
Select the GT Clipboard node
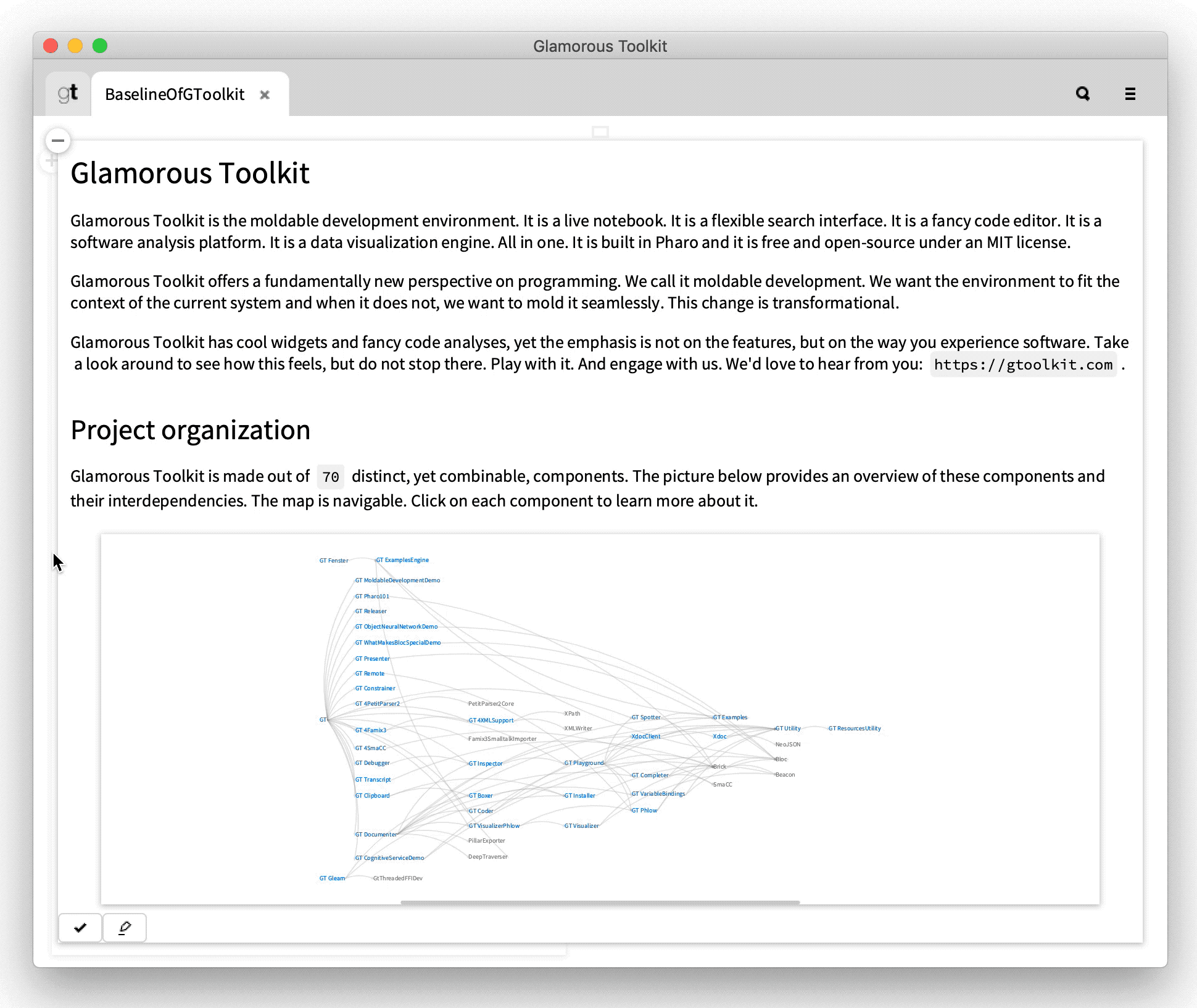coord(372,796)
